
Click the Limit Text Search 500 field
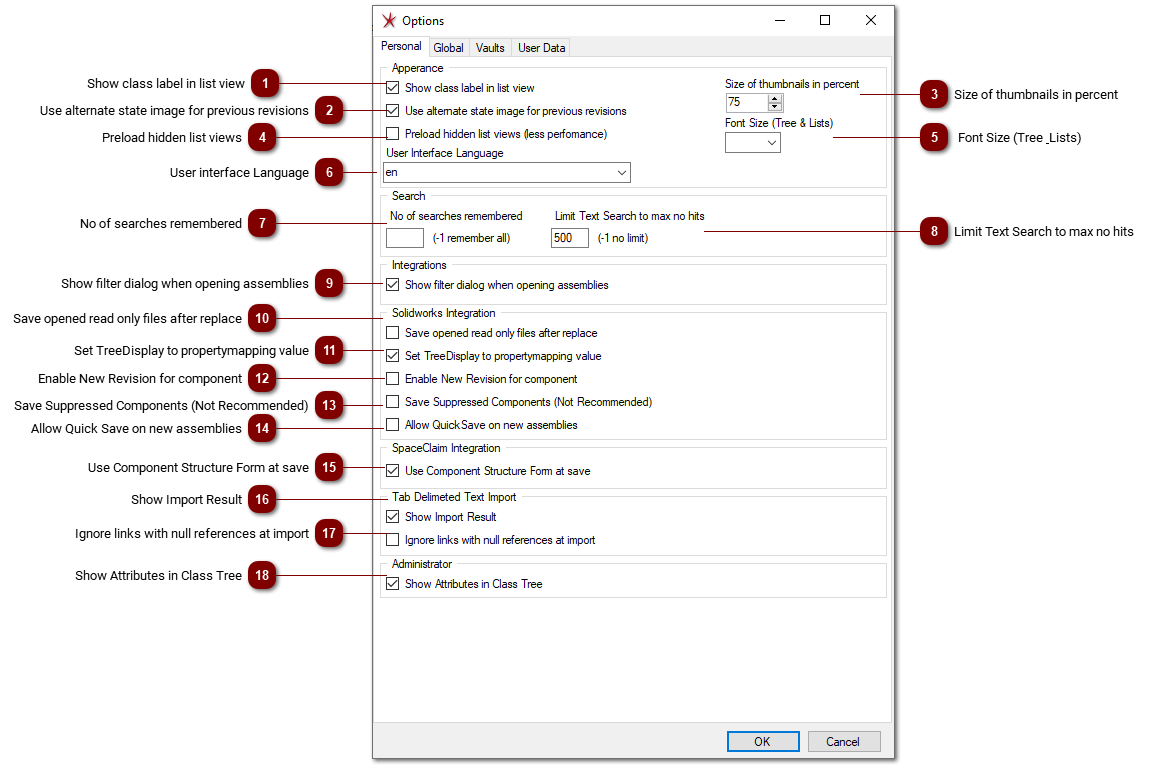click(570, 238)
